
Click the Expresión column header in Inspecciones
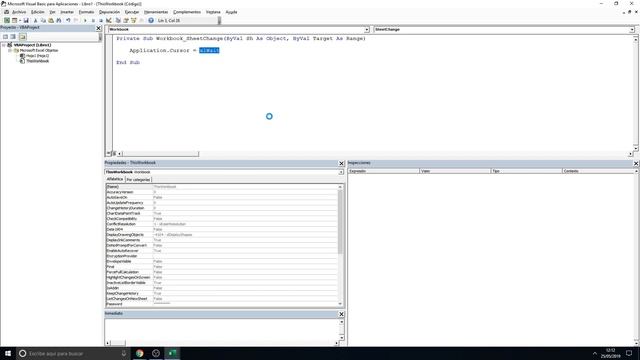pyautogui.click(x=383, y=171)
